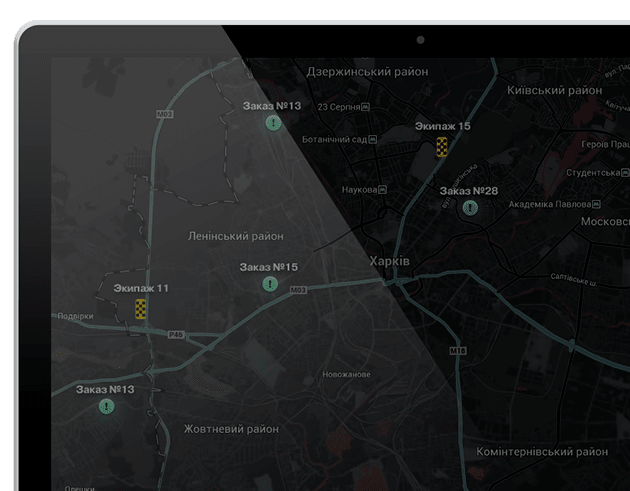The width and height of the screenshot is (630, 491).
Task: Click the Новожанове place label
Action: tap(347, 374)
